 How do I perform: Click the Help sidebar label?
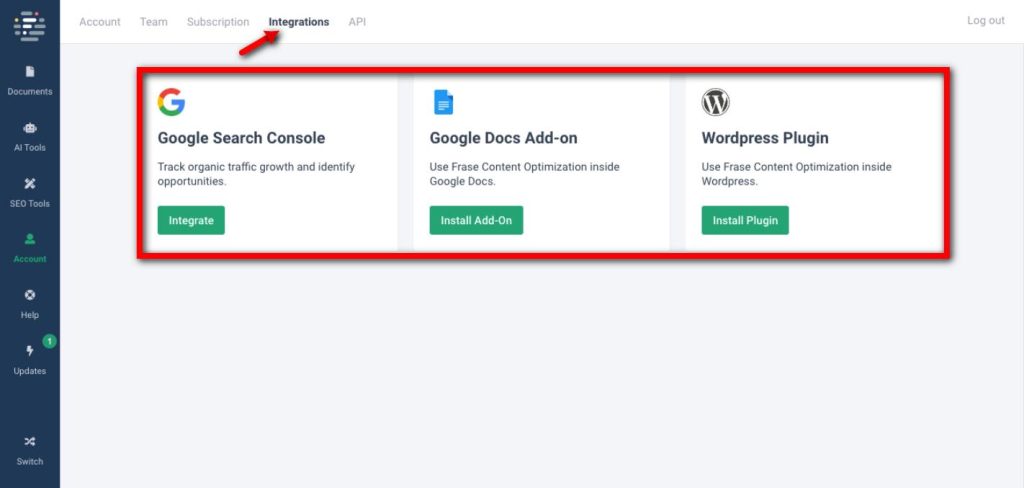coord(30,315)
